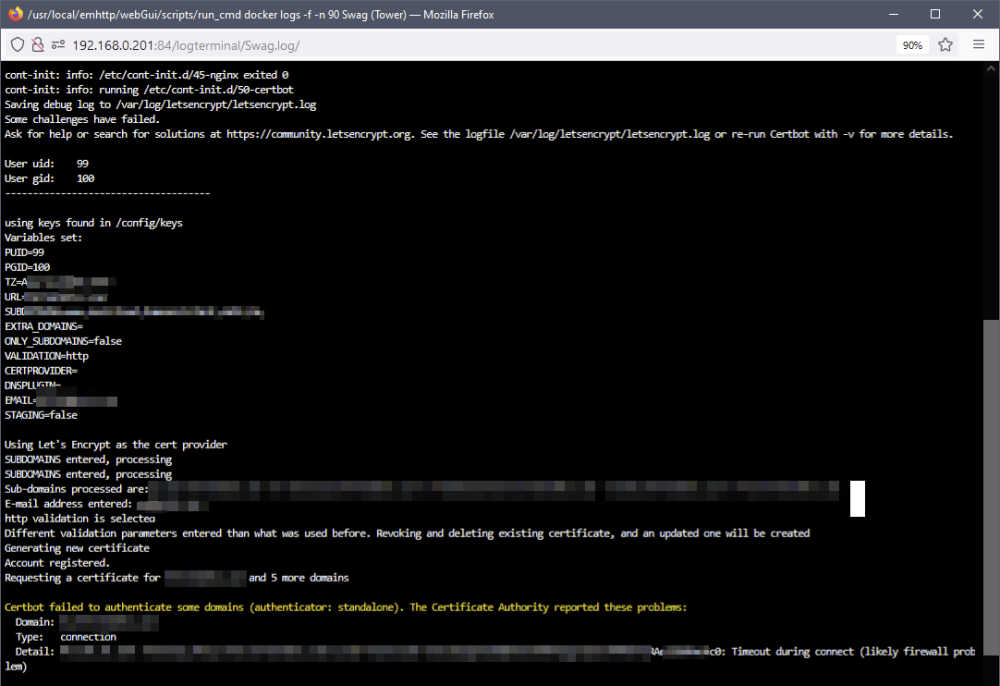1000x686 pixels.
Task: Click the 'Variables set:' line
Action: [43, 238]
